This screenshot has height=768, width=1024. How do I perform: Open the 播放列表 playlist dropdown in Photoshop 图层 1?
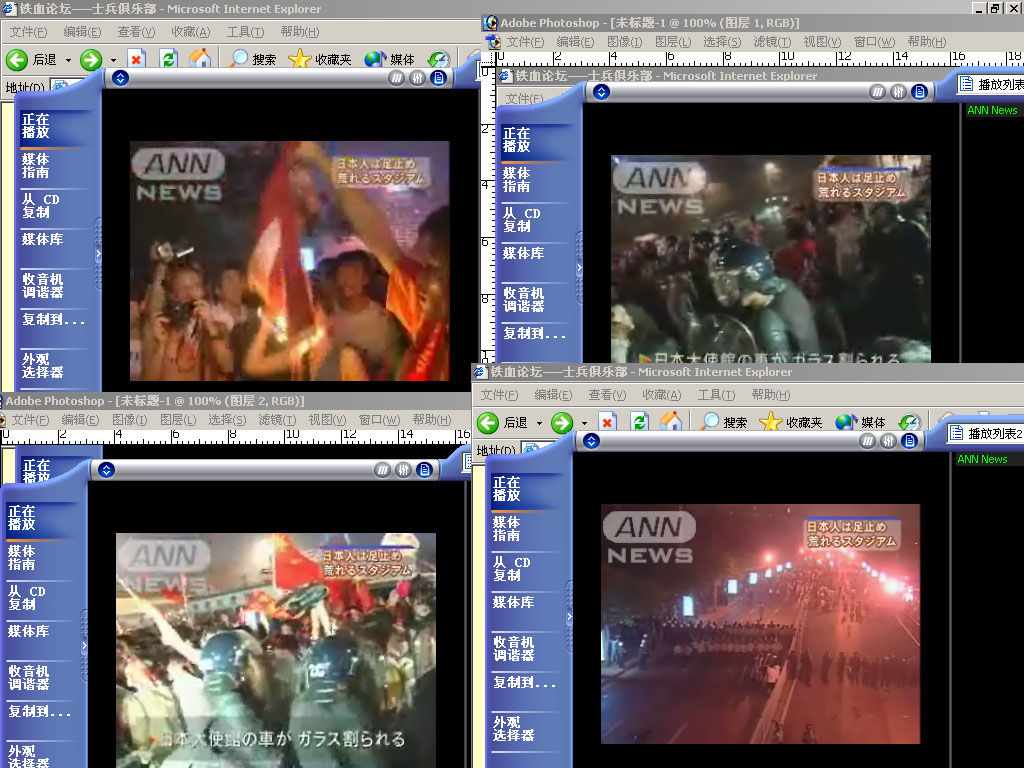990,84
